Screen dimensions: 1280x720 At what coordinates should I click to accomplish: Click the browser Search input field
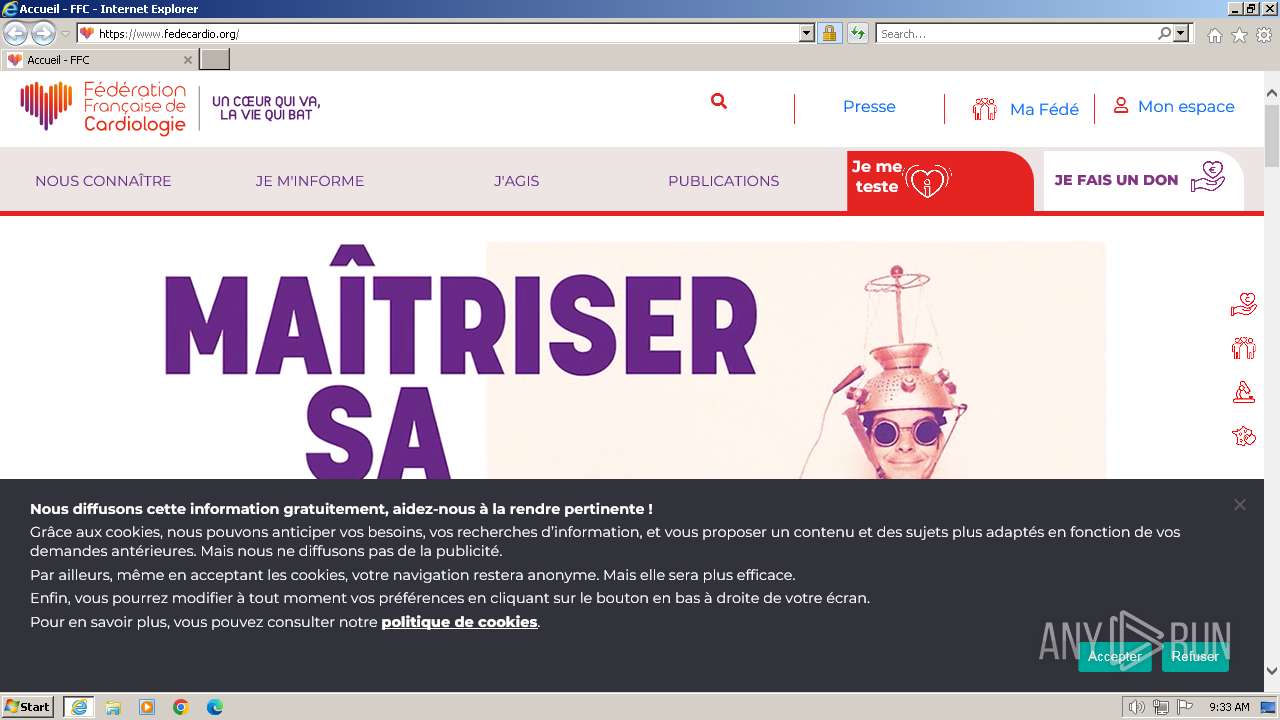pyautogui.click(x=1016, y=33)
